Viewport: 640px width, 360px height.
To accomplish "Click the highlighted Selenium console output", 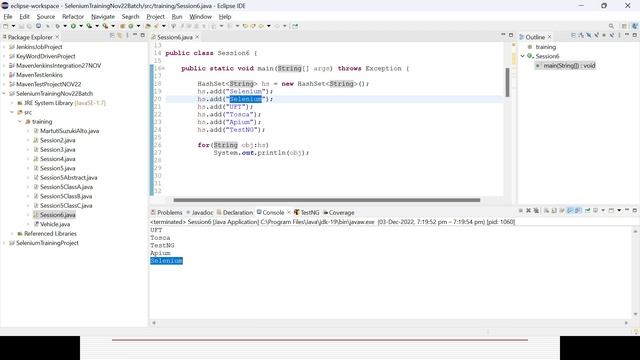I will coord(166,261).
